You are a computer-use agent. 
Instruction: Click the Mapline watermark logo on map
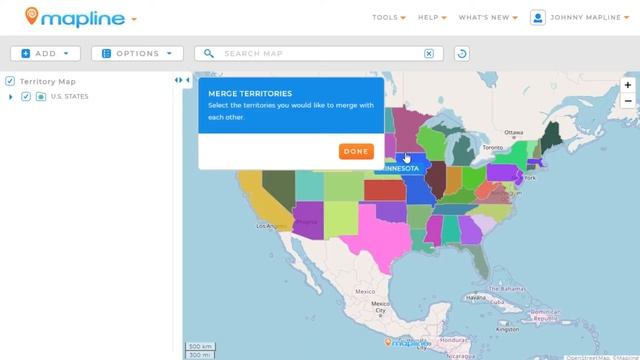coord(407,343)
